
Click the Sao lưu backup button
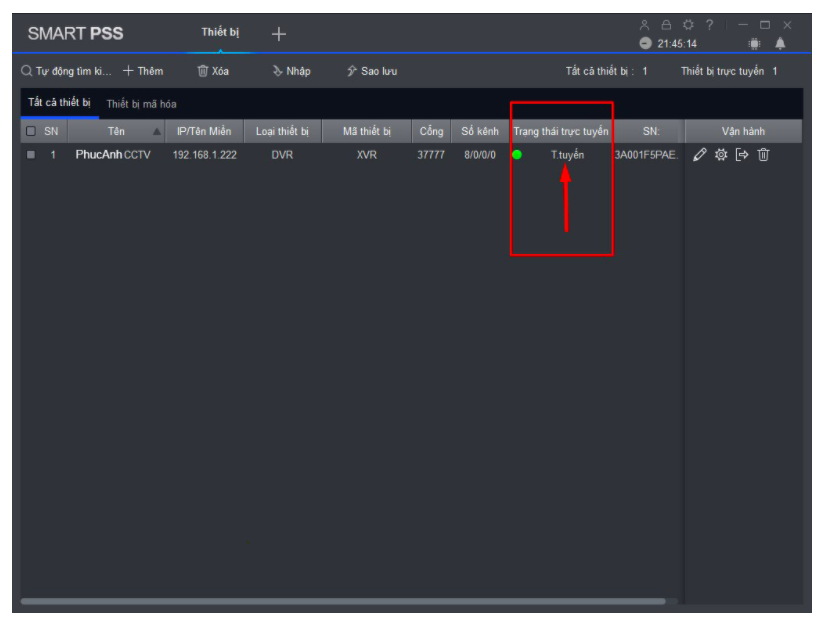(371, 71)
